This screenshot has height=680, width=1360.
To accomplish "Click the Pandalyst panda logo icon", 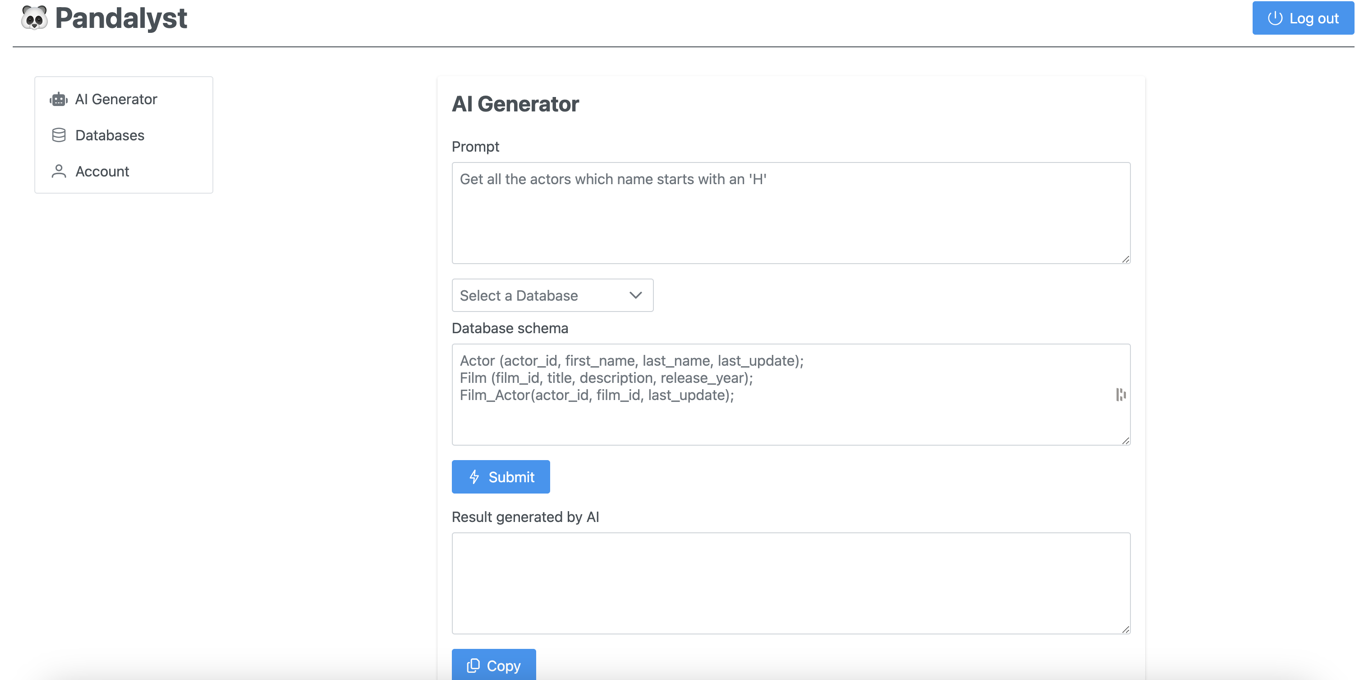I will pyautogui.click(x=34, y=18).
